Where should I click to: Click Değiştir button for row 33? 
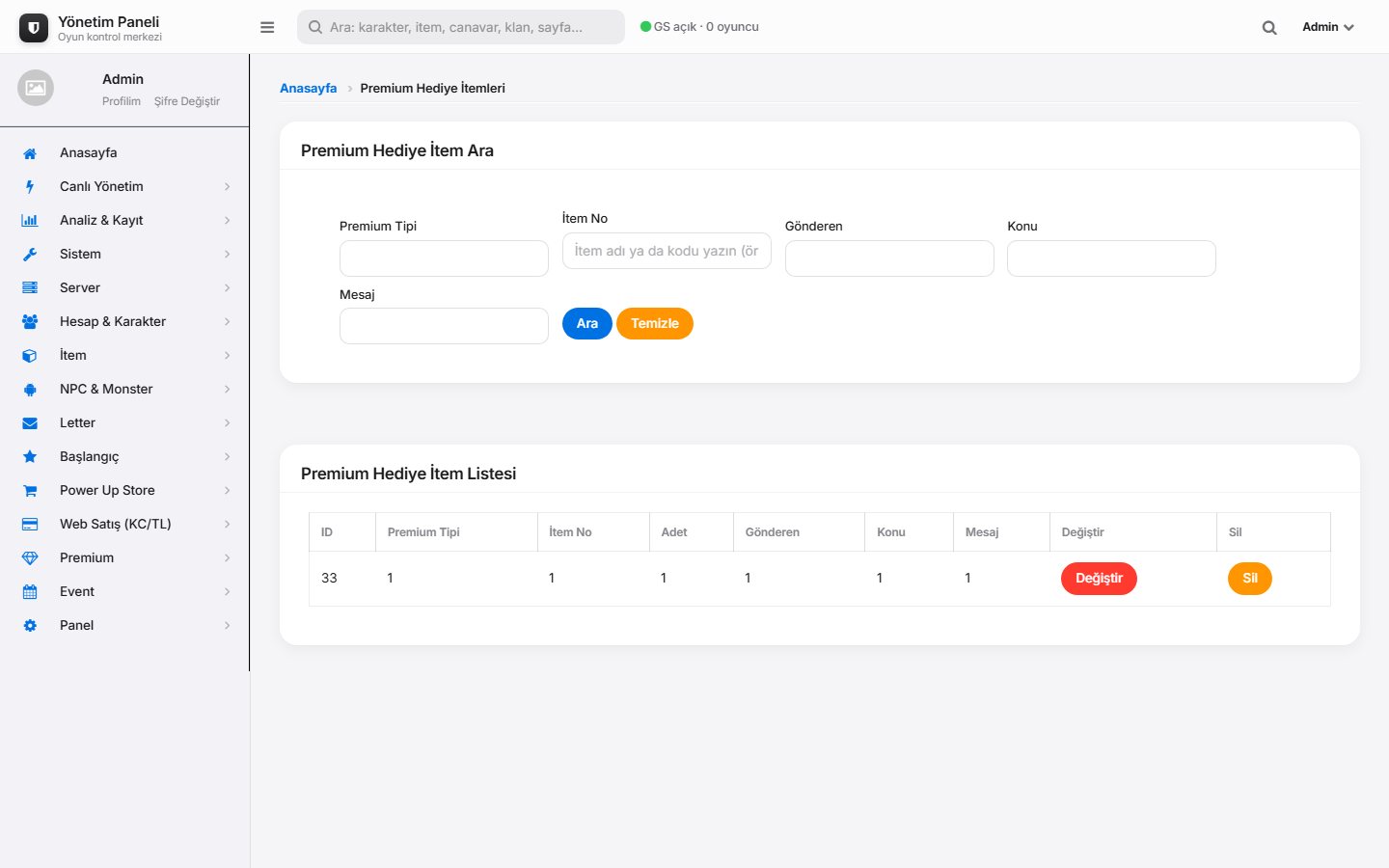[x=1099, y=579]
